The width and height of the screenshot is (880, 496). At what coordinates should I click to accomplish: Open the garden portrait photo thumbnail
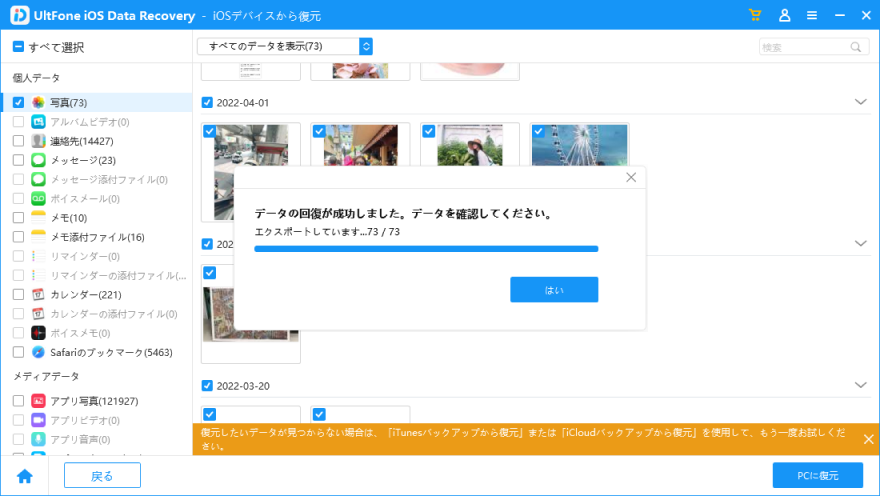[470, 145]
